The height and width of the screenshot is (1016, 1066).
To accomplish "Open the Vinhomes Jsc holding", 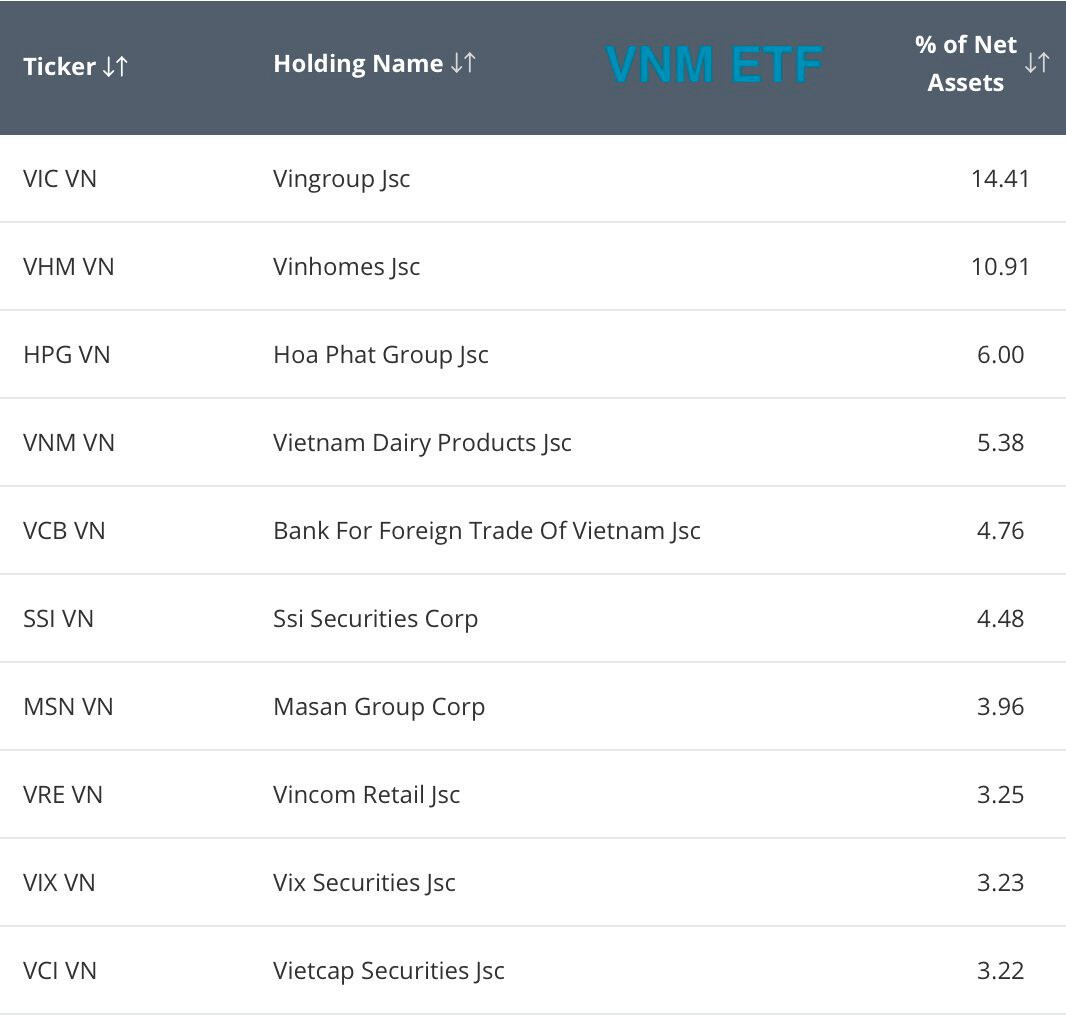I will click(x=346, y=267).
